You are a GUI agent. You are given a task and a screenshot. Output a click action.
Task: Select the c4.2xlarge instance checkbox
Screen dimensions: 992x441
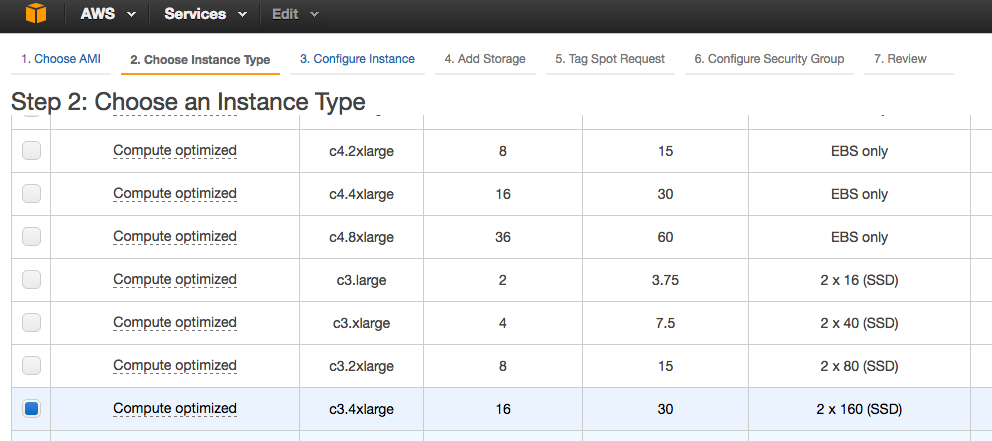[x=32, y=151]
